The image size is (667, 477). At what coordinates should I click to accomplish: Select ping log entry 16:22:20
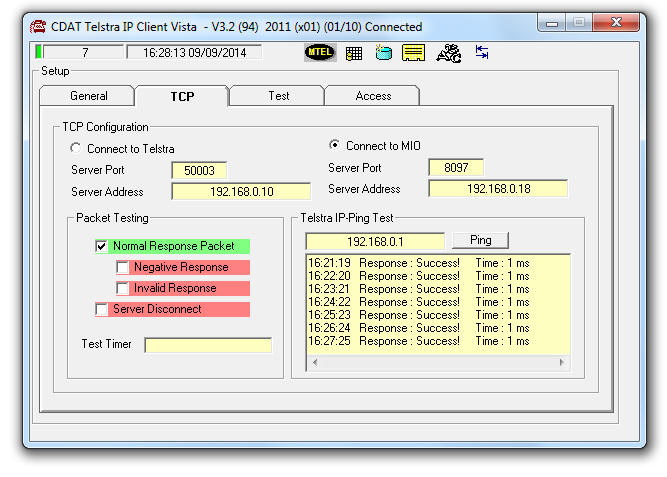419,276
